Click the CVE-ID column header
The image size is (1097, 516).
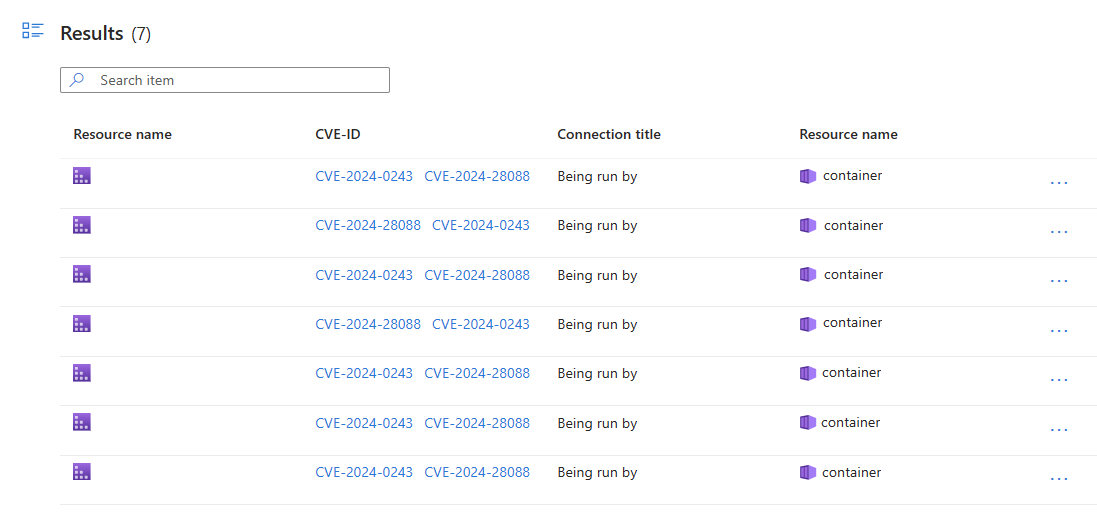(x=345, y=134)
